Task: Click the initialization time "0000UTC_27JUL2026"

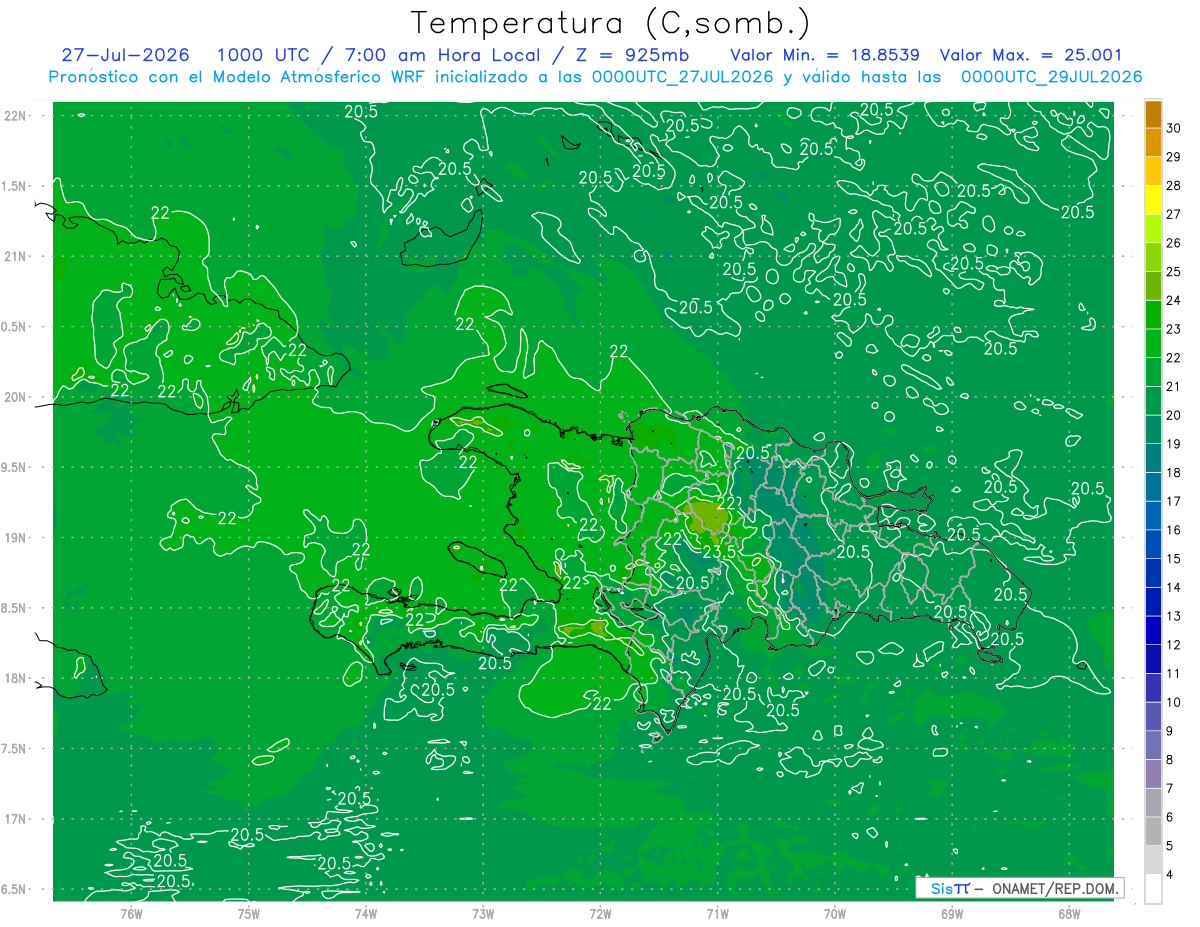Action: pos(683,77)
